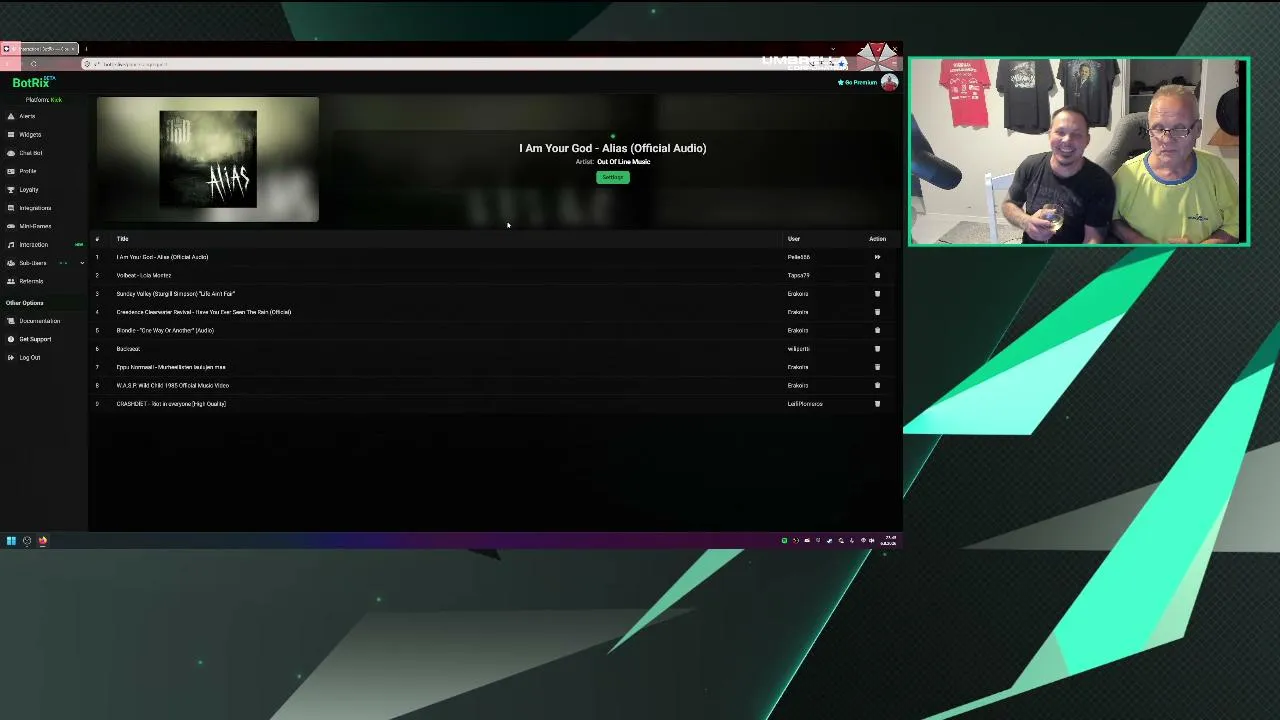Open Mini-Games from the sidebar
1280x720 pixels.
[x=35, y=226]
